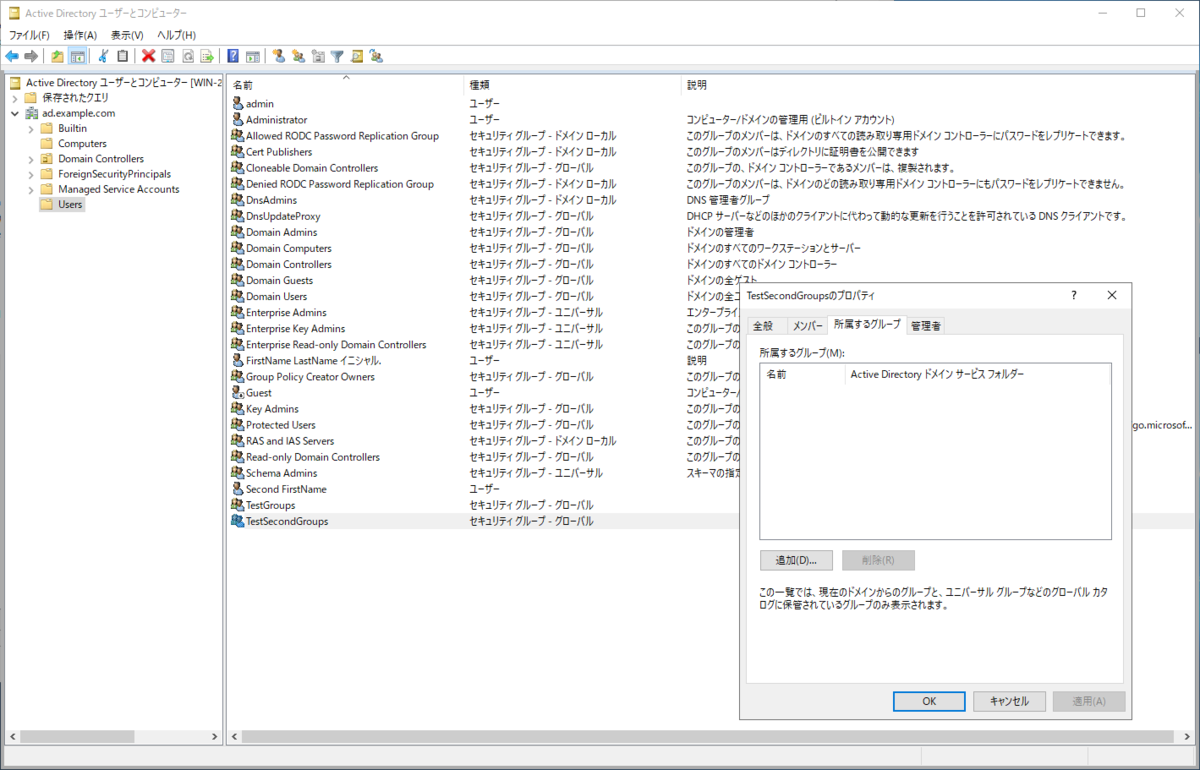Open the 操作 menu

tap(80, 34)
